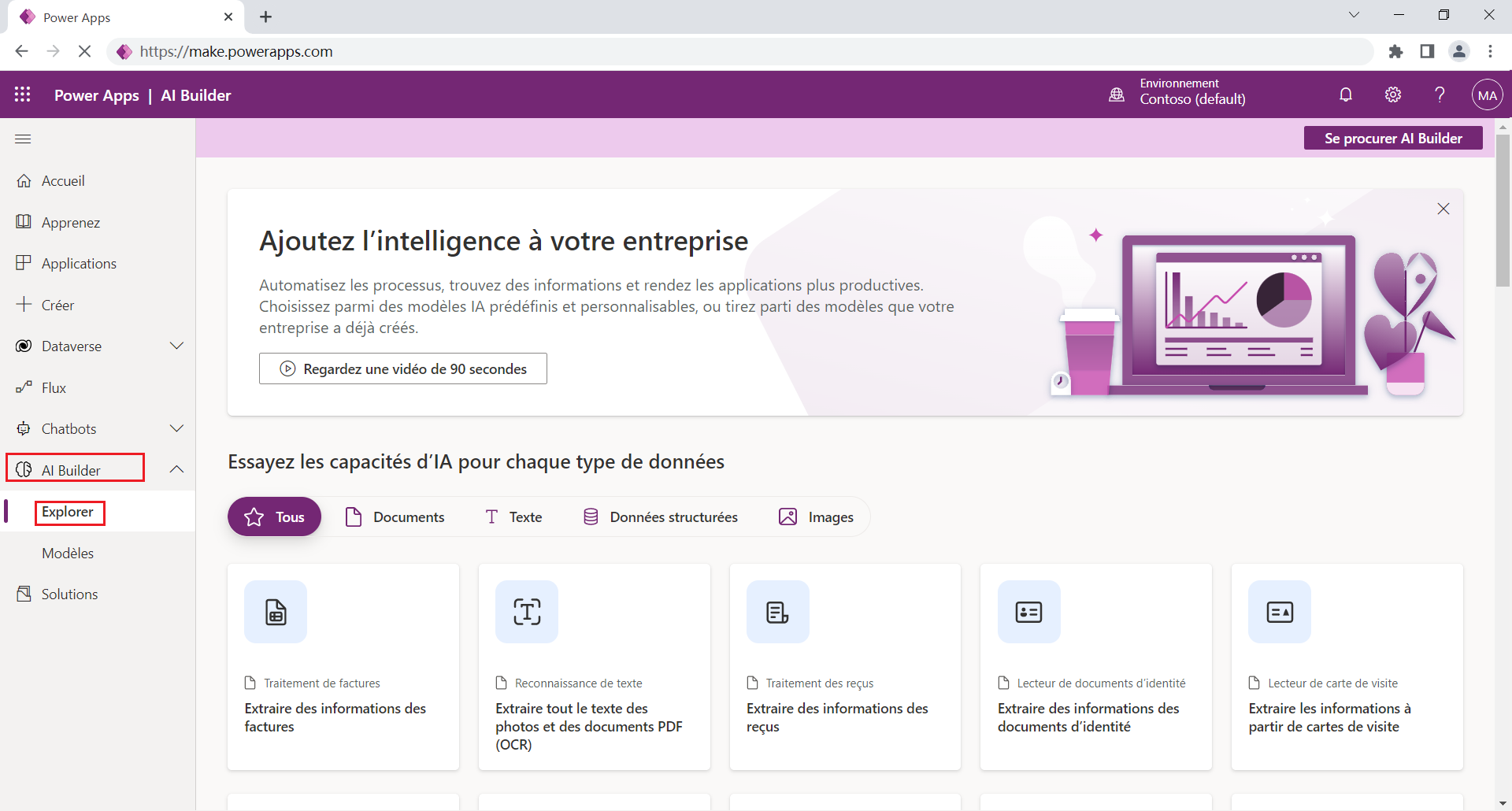Screen dimensions: 1512x811
Task: Open Extraire tout le texte OCR card
Action: (595, 667)
